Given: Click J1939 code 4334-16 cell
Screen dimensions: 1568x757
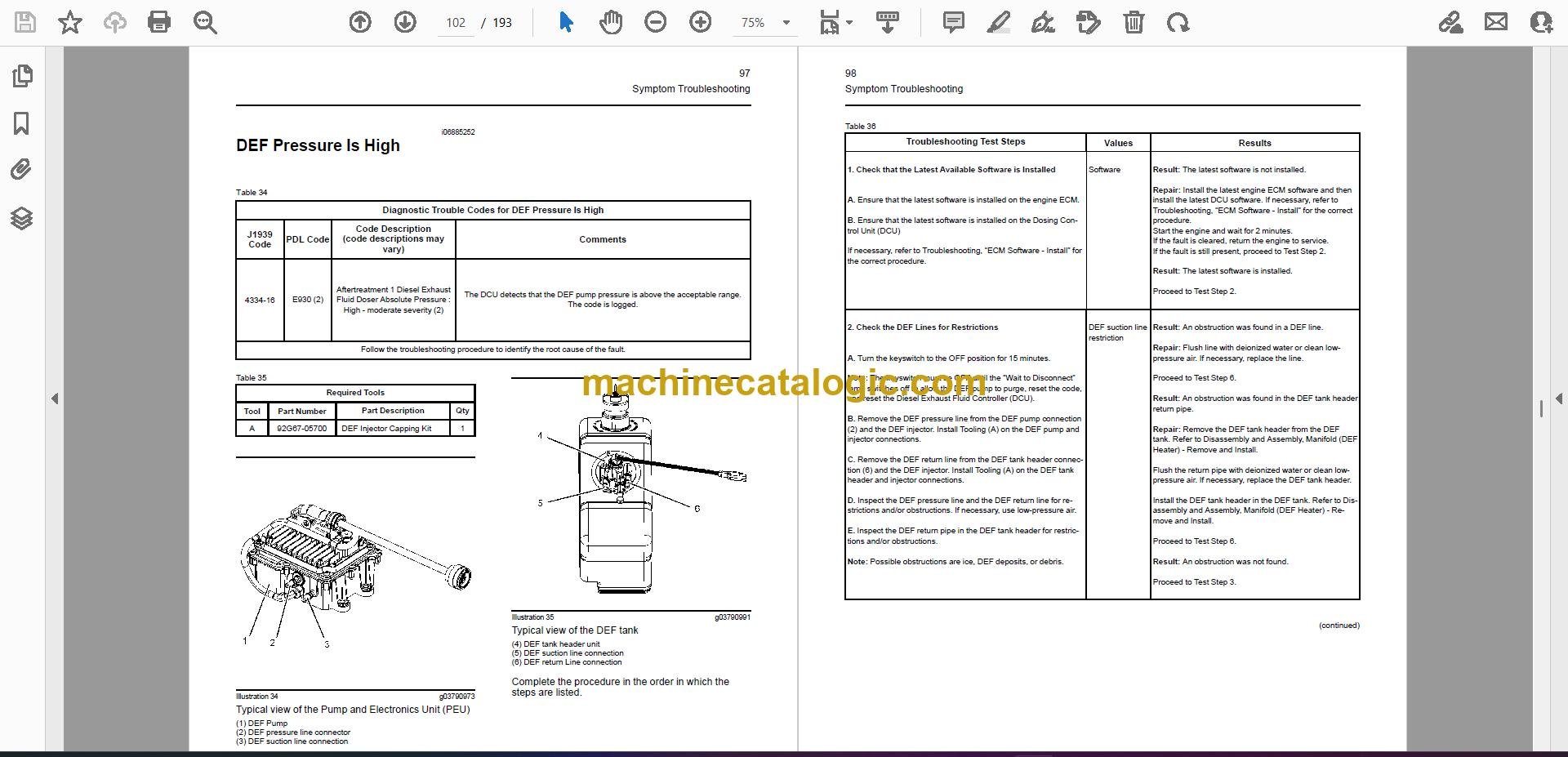Looking at the screenshot, I should [x=260, y=300].
